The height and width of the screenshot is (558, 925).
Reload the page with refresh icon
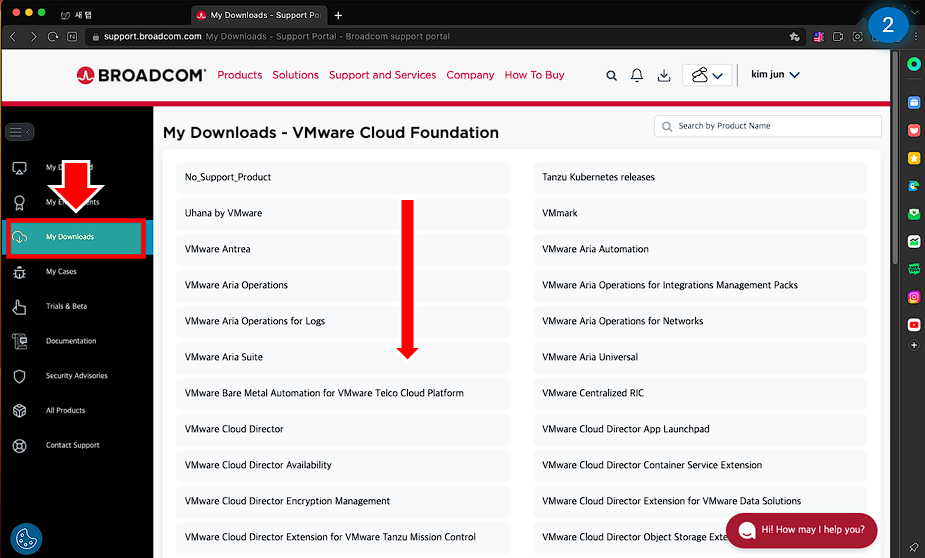pos(53,37)
